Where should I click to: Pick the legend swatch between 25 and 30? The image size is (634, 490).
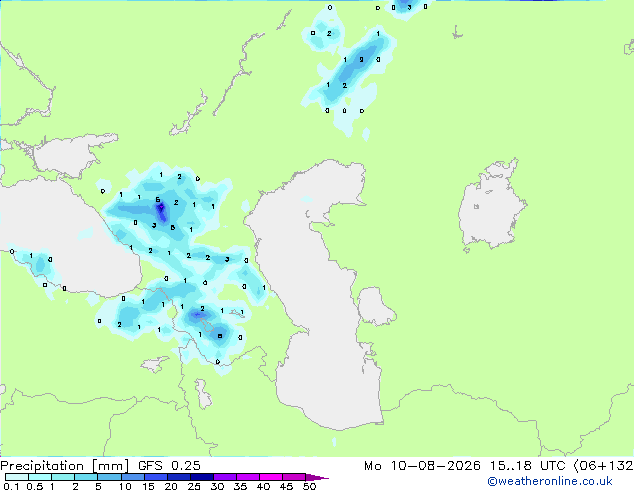point(201,477)
